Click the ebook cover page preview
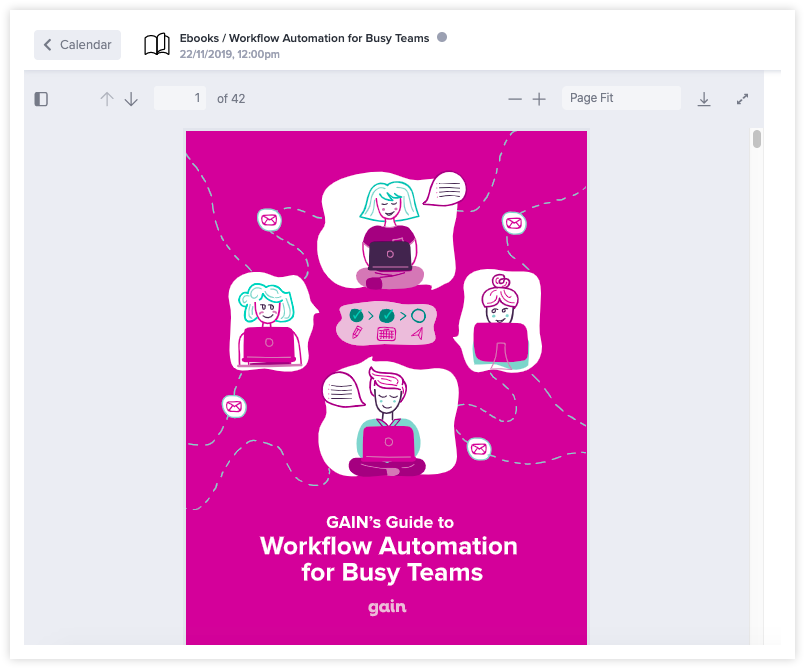This screenshot has width=805, height=669. [x=387, y=388]
